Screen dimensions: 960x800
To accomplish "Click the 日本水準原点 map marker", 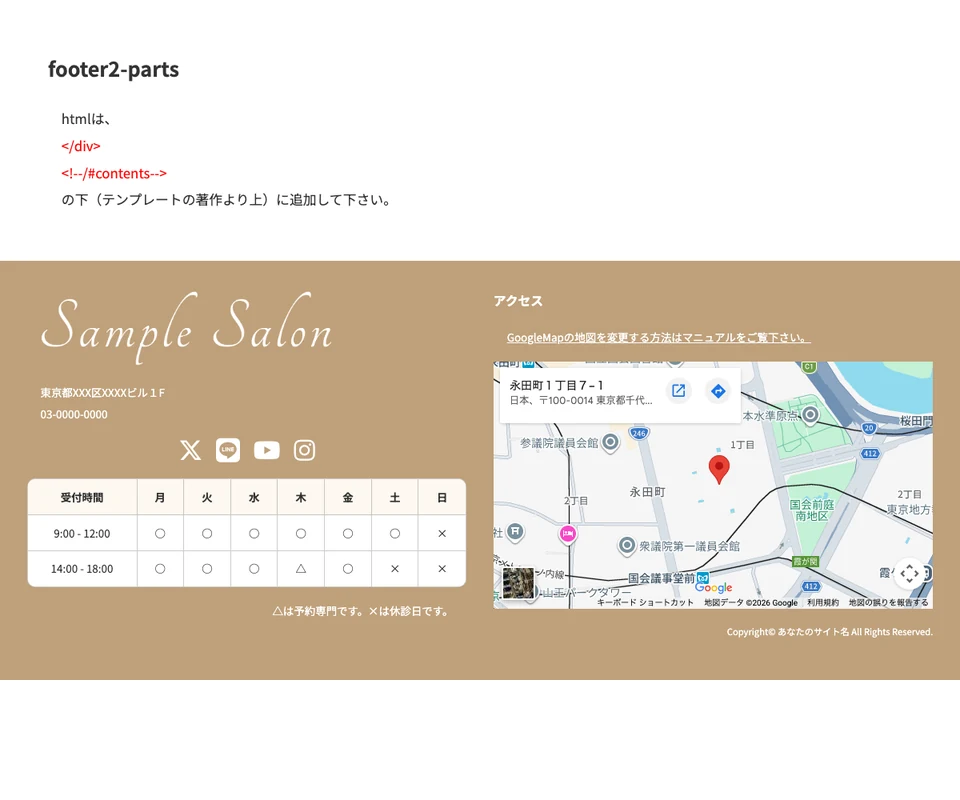I will click(x=810, y=414).
